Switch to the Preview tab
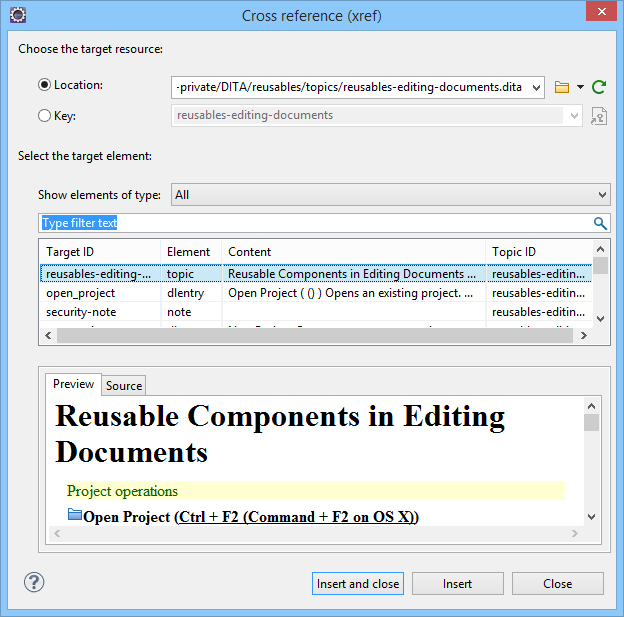Image resolution: width=624 pixels, height=617 pixels. (x=73, y=384)
